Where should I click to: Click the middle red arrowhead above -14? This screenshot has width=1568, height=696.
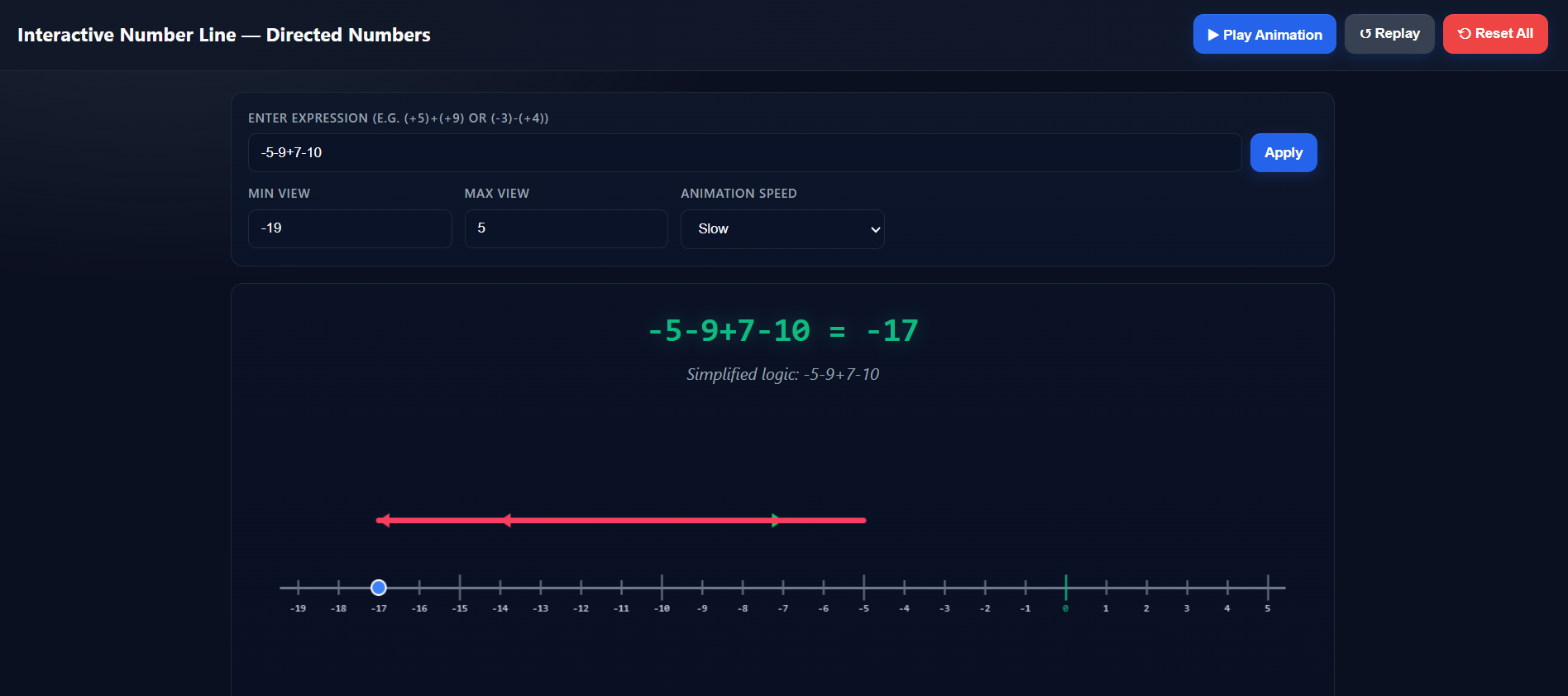(x=506, y=521)
